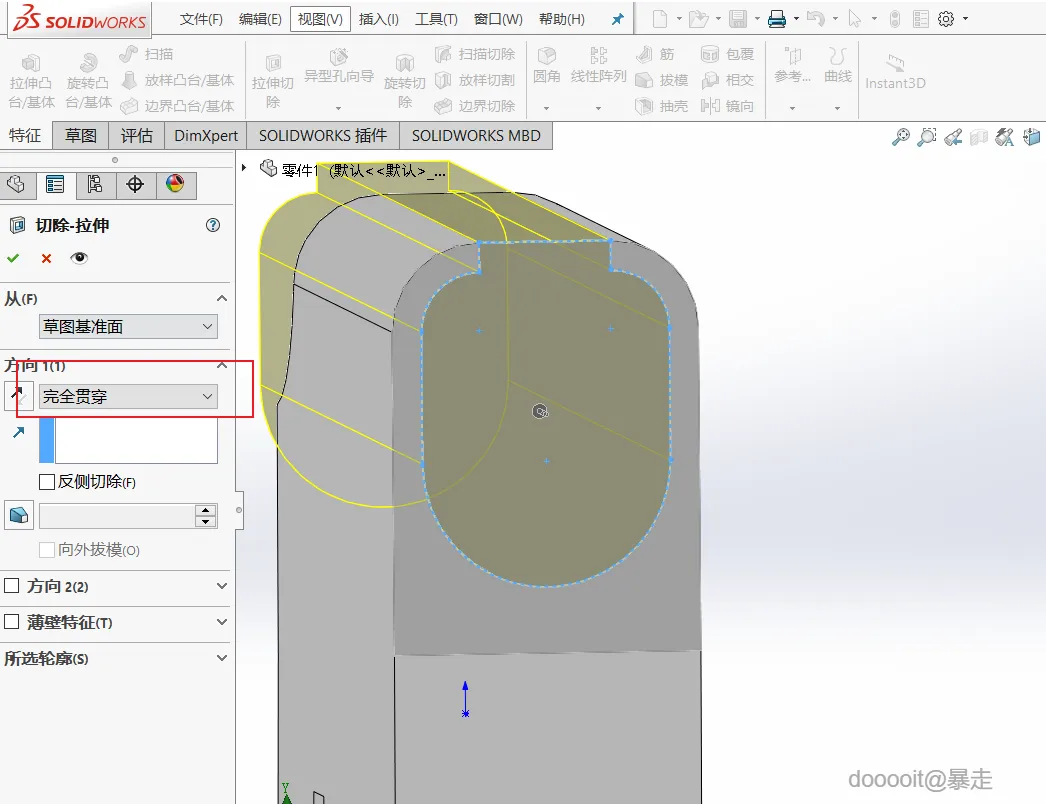Screen dimensions: 1046x804
Task: Enable the 方向 2 checkbox
Action: click(x=12, y=586)
